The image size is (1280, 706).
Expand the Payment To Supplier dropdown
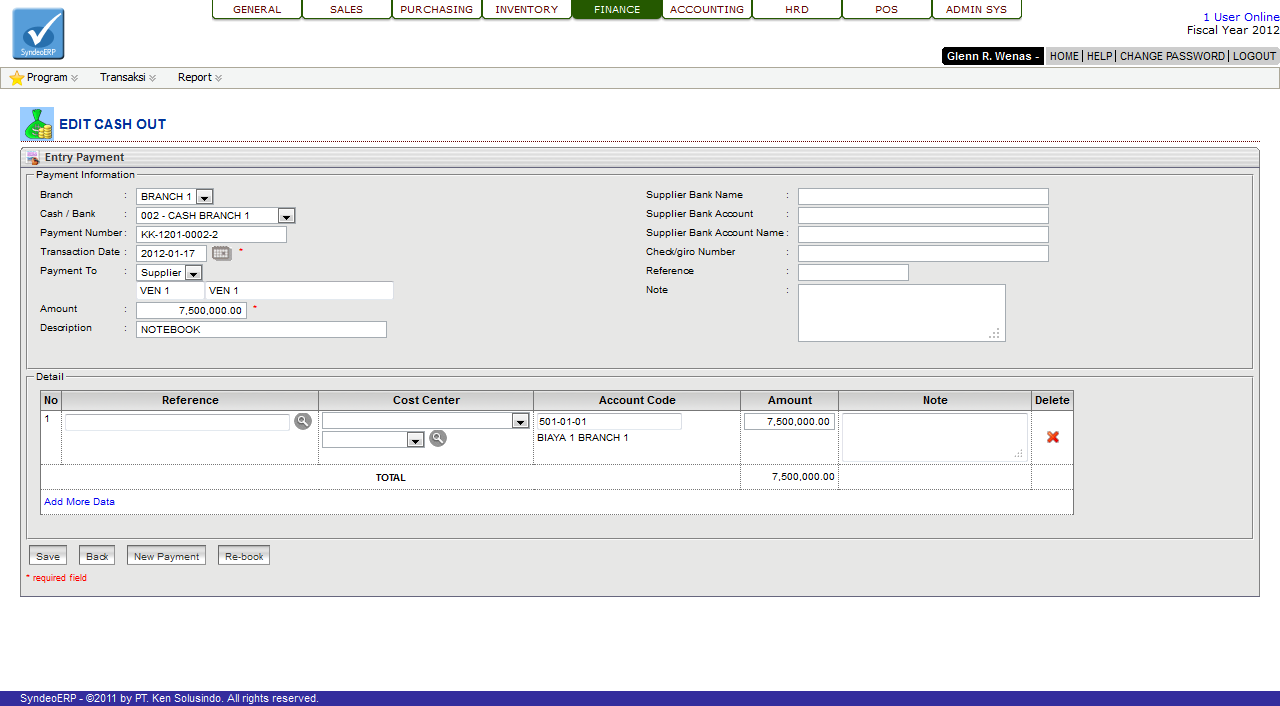(x=193, y=273)
